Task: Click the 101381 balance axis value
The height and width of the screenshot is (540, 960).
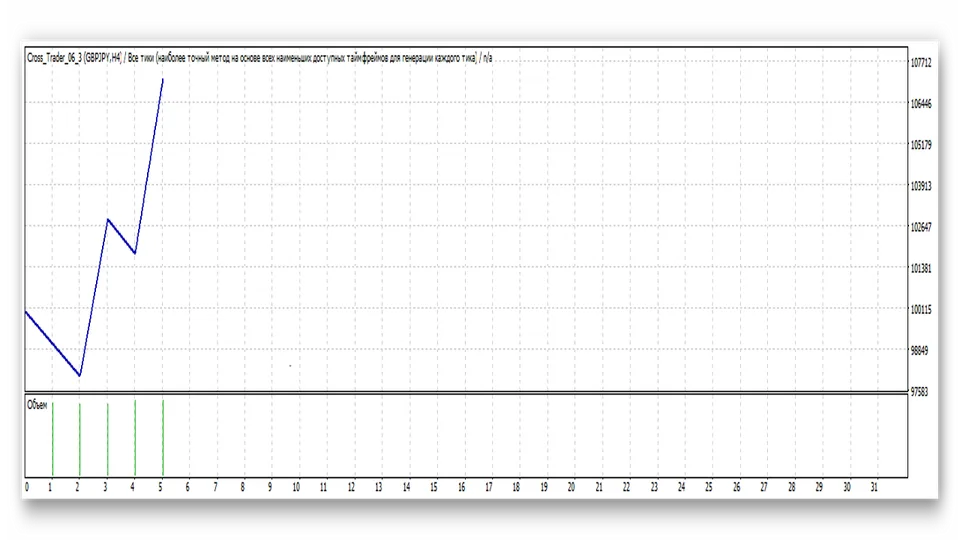Action: [921, 269]
